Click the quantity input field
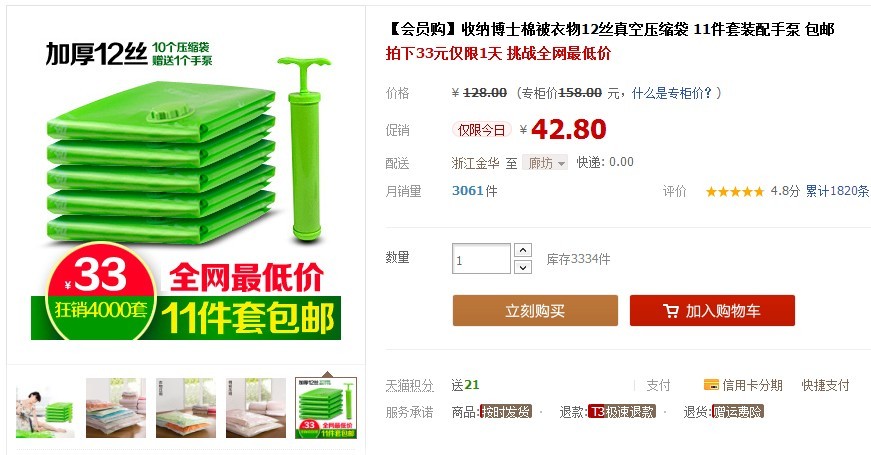Image resolution: width=871 pixels, height=455 pixels. pos(481,259)
